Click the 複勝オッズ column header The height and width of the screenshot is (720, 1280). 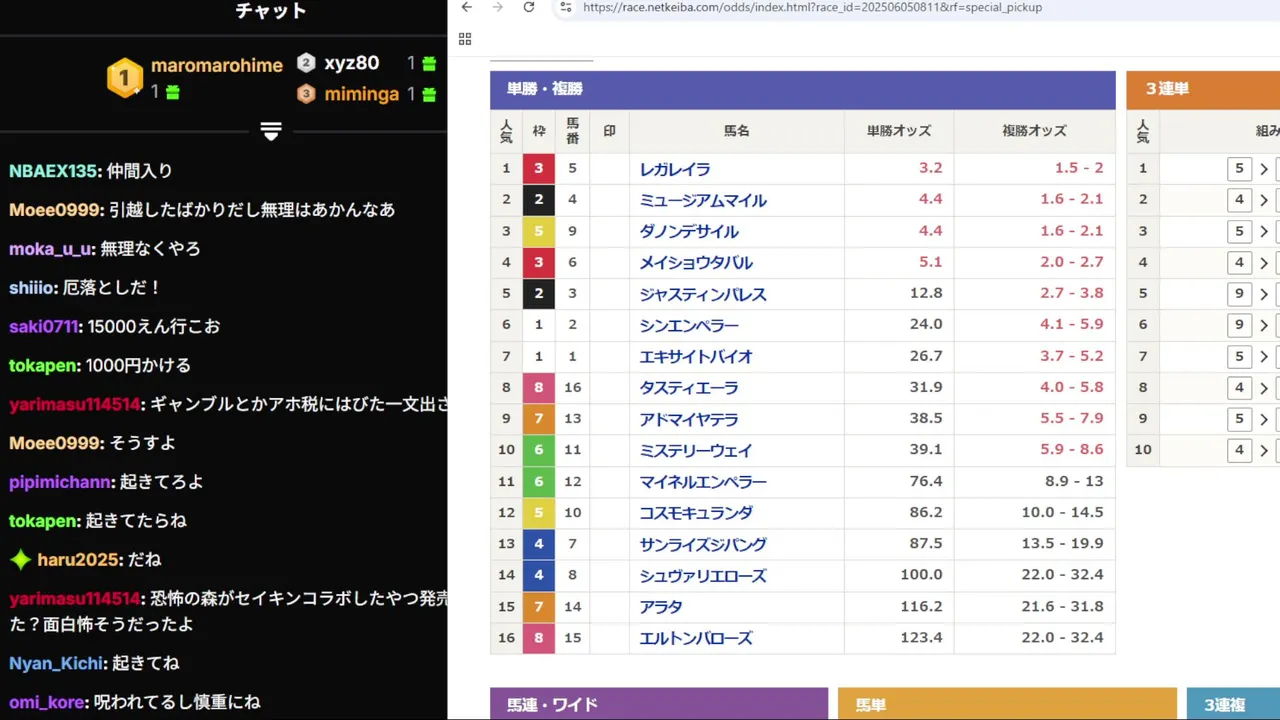click(x=1034, y=131)
